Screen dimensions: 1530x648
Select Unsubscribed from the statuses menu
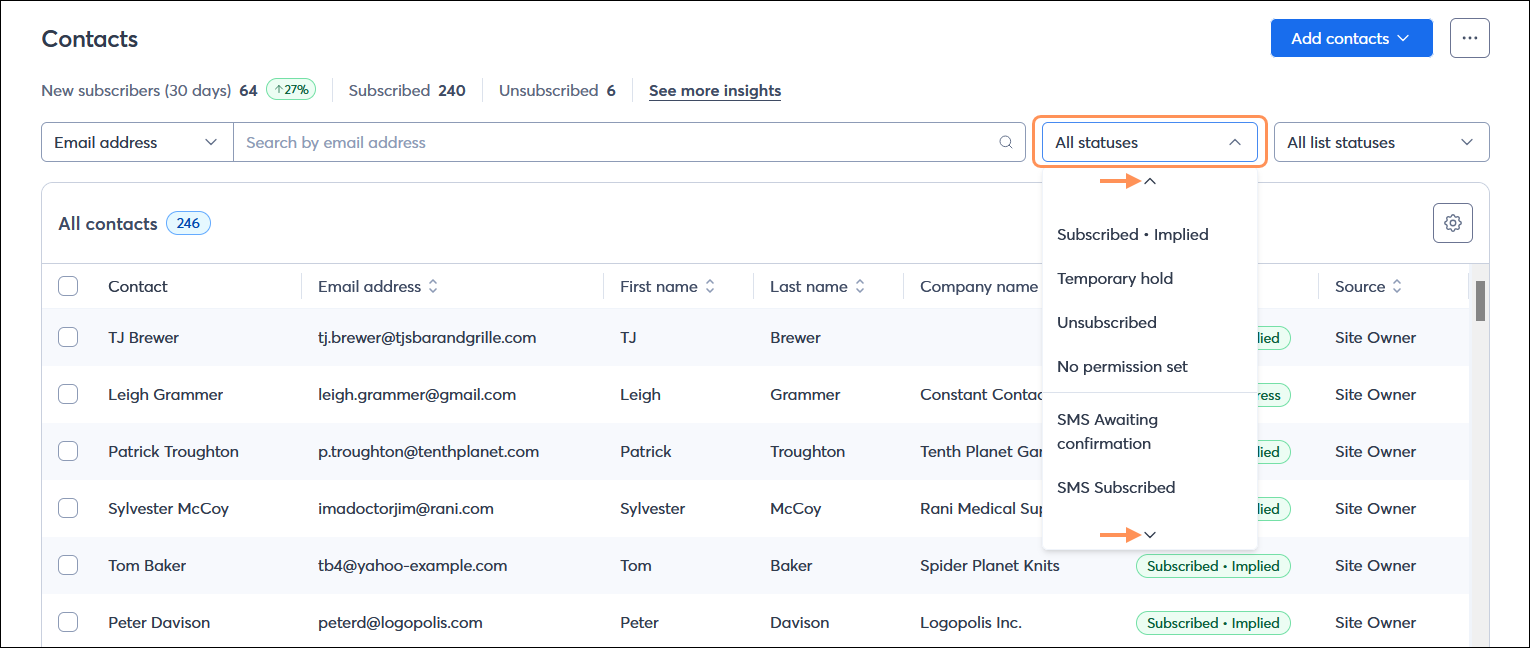click(x=1107, y=322)
